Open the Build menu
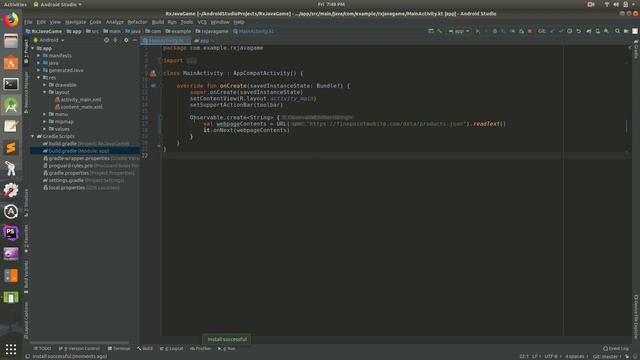 (158, 22)
